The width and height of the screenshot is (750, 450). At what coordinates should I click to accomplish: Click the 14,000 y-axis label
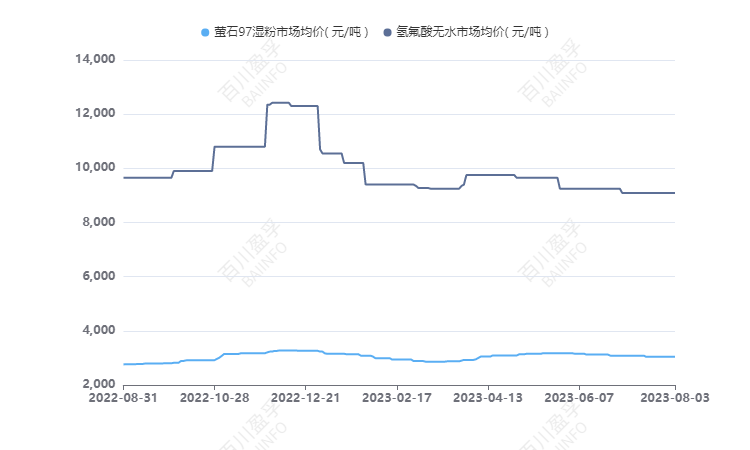pos(96,60)
